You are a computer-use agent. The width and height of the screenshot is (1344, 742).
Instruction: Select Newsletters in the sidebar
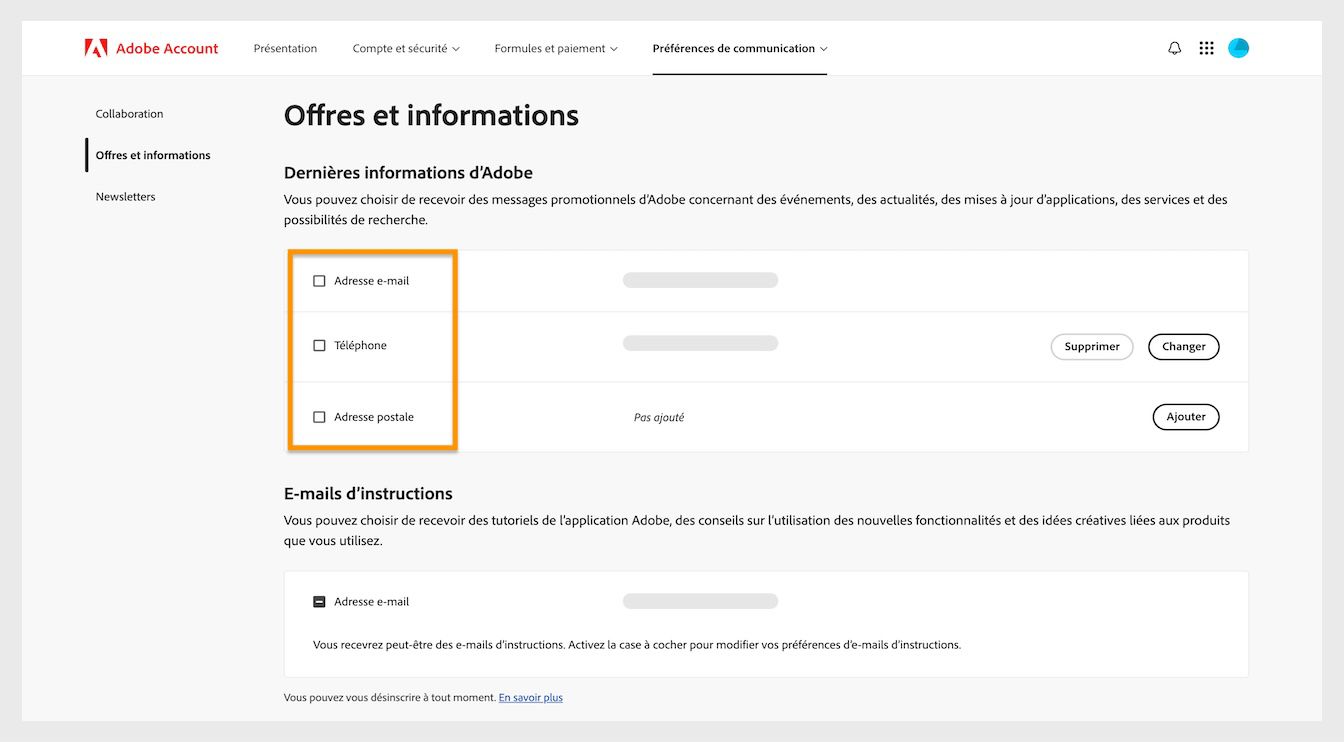[x=125, y=196]
